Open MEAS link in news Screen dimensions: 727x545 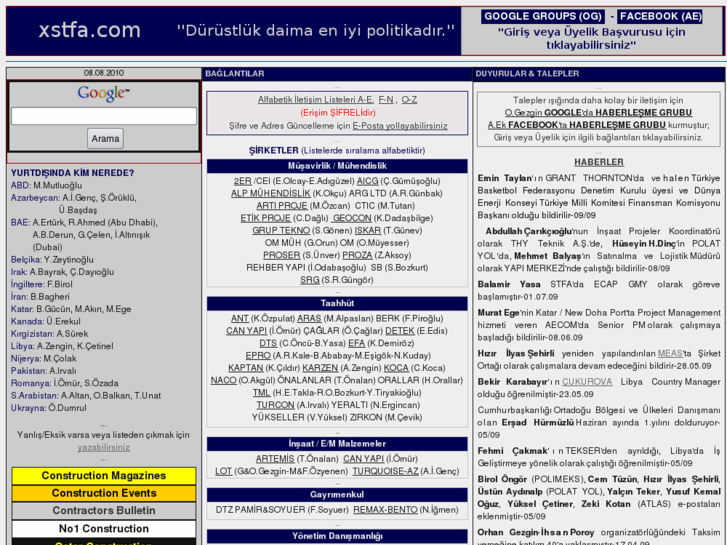(x=670, y=354)
